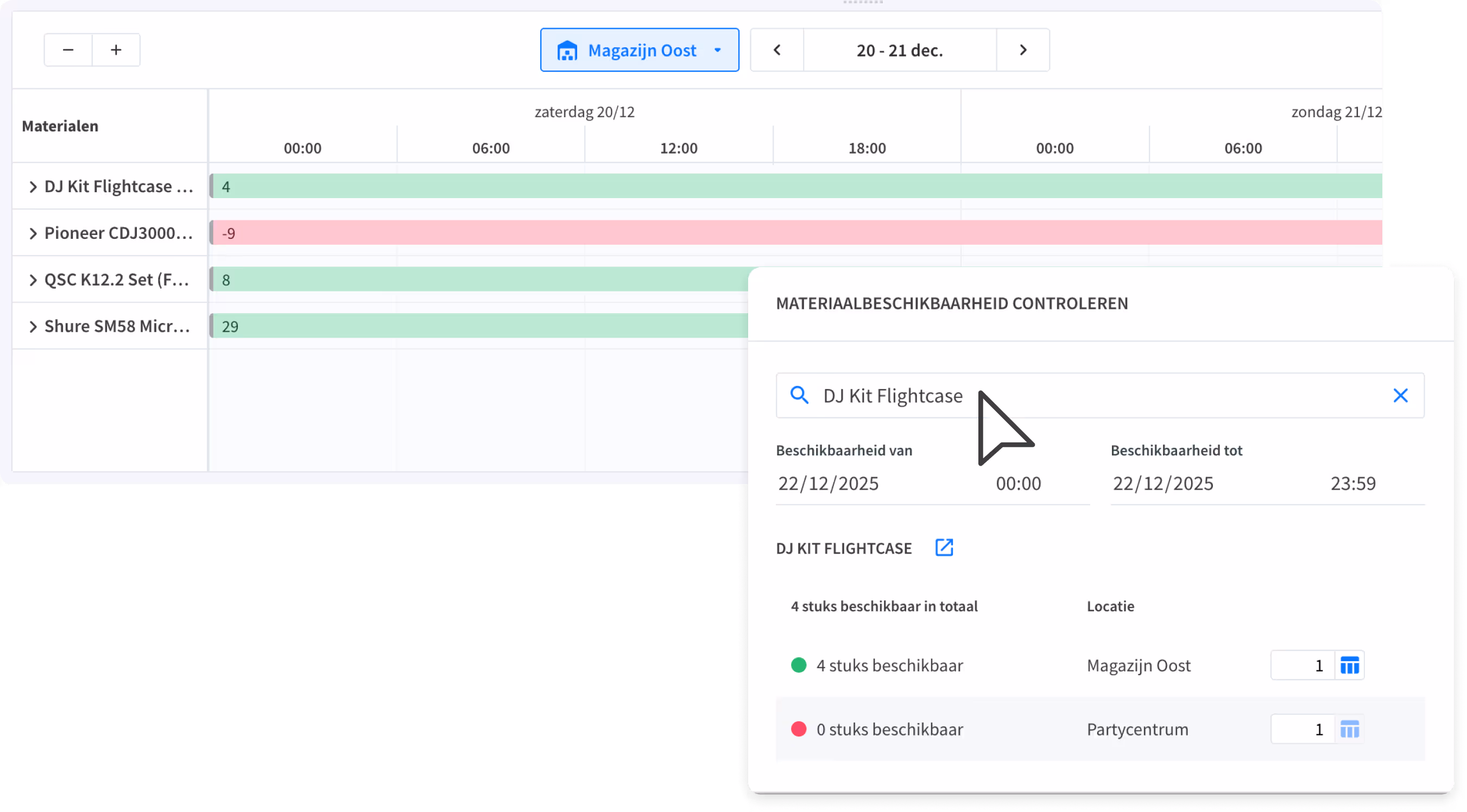This screenshot has width=1467, height=812.
Task: Open the Magazijn Oost location dropdown
Action: tap(640, 50)
